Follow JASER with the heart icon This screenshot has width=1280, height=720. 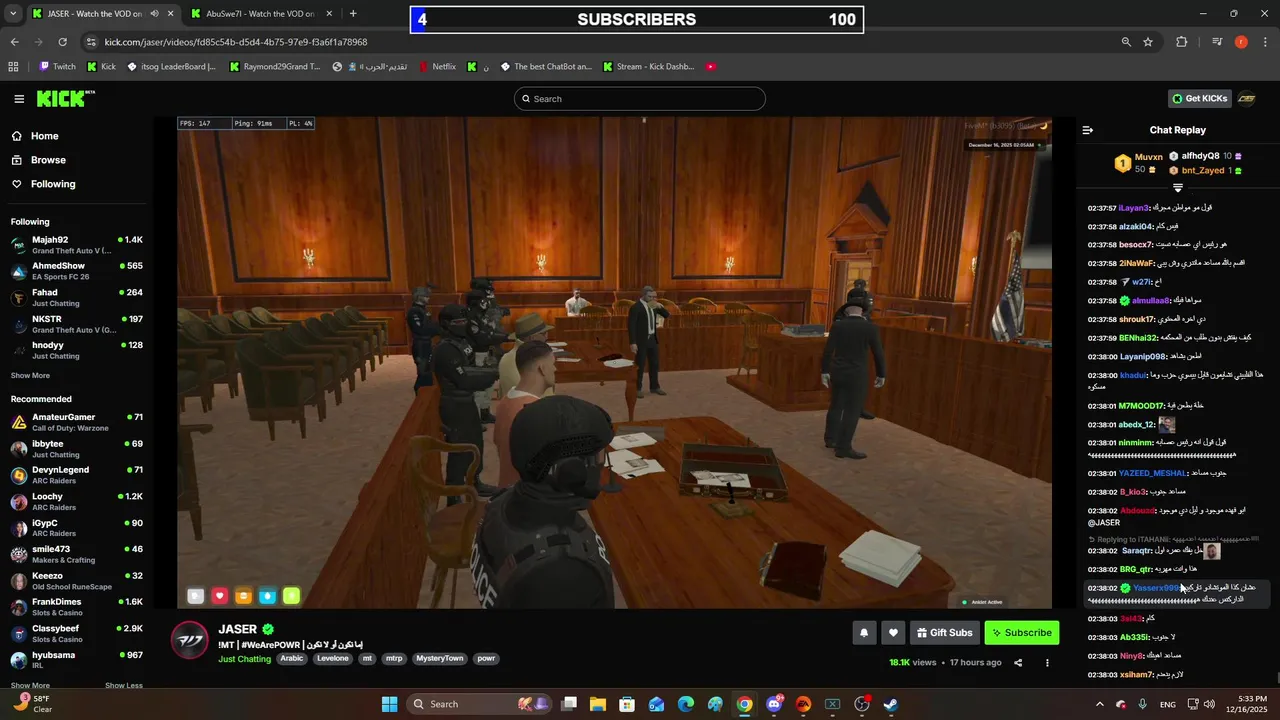[x=894, y=633]
